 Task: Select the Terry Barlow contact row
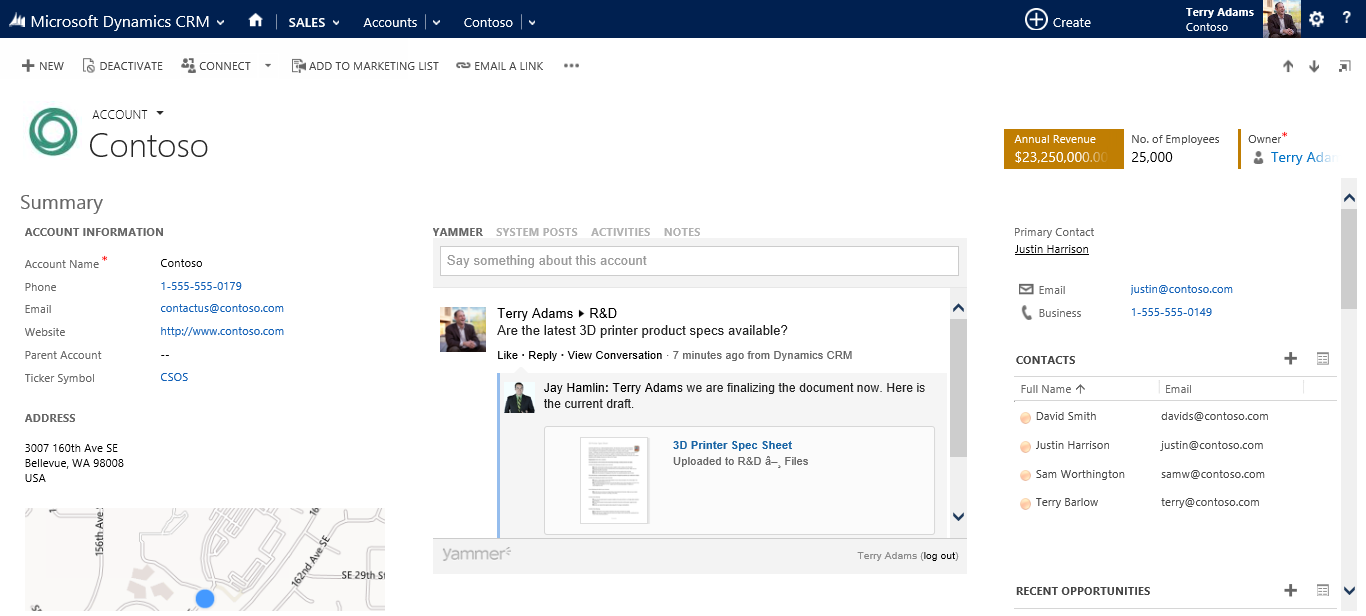pos(1175,503)
